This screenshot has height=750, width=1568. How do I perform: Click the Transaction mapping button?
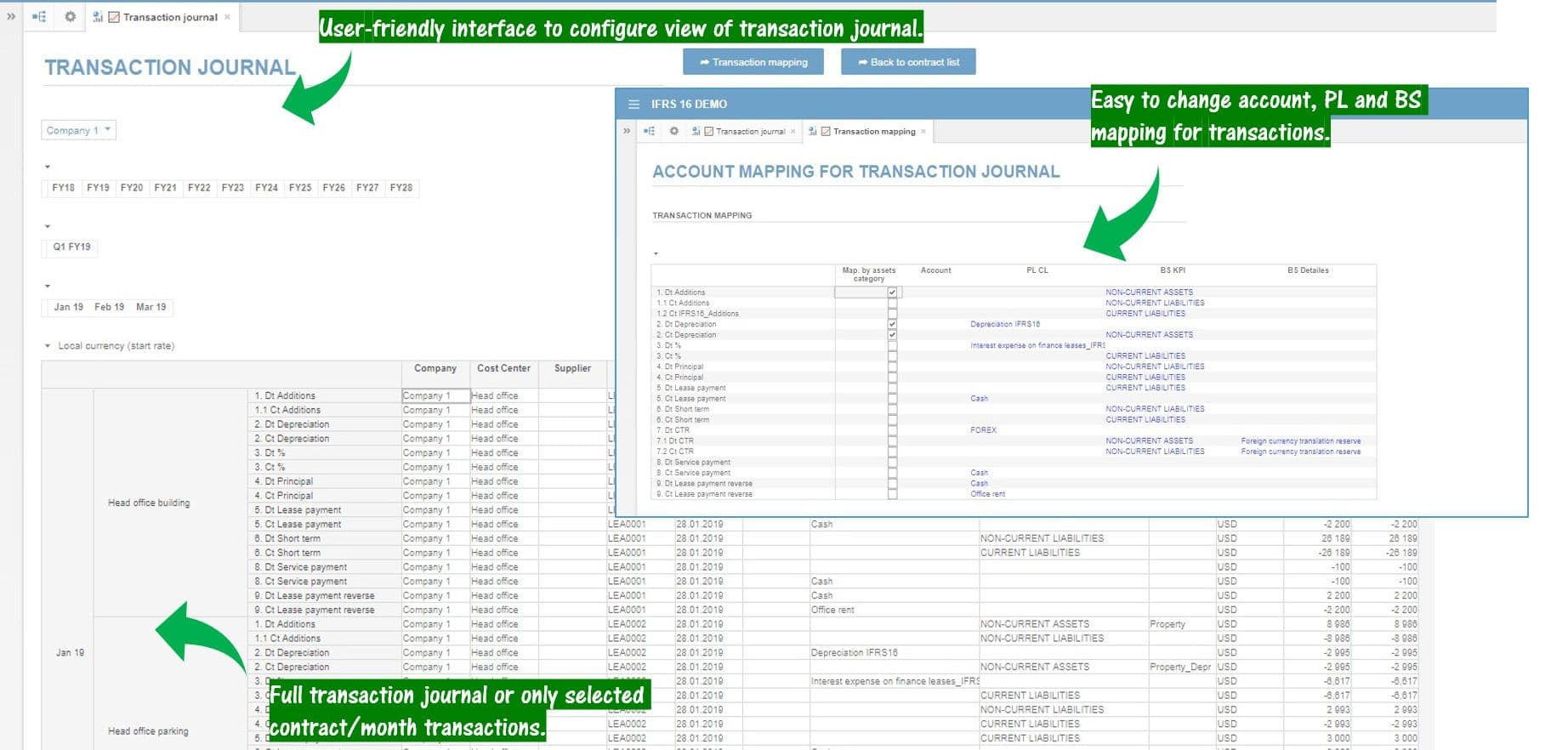click(x=753, y=62)
